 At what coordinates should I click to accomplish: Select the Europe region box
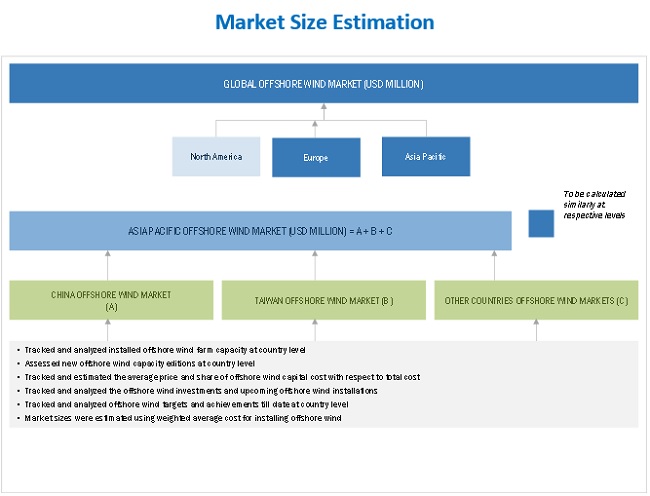pos(315,157)
